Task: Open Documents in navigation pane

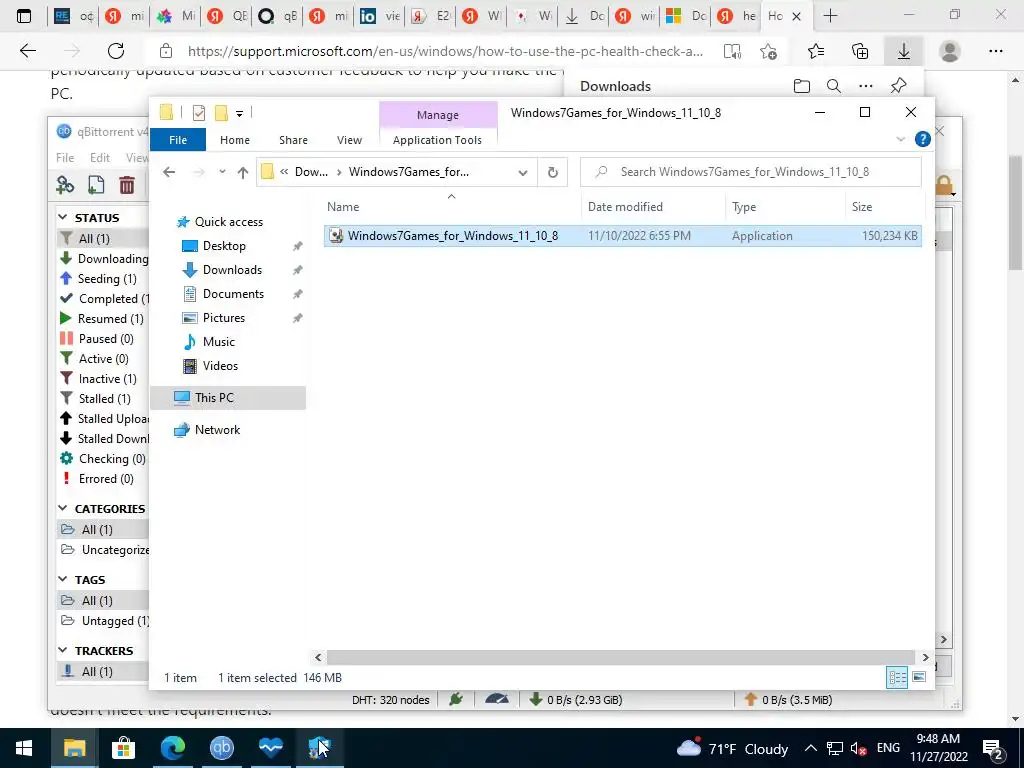Action: [233, 294]
